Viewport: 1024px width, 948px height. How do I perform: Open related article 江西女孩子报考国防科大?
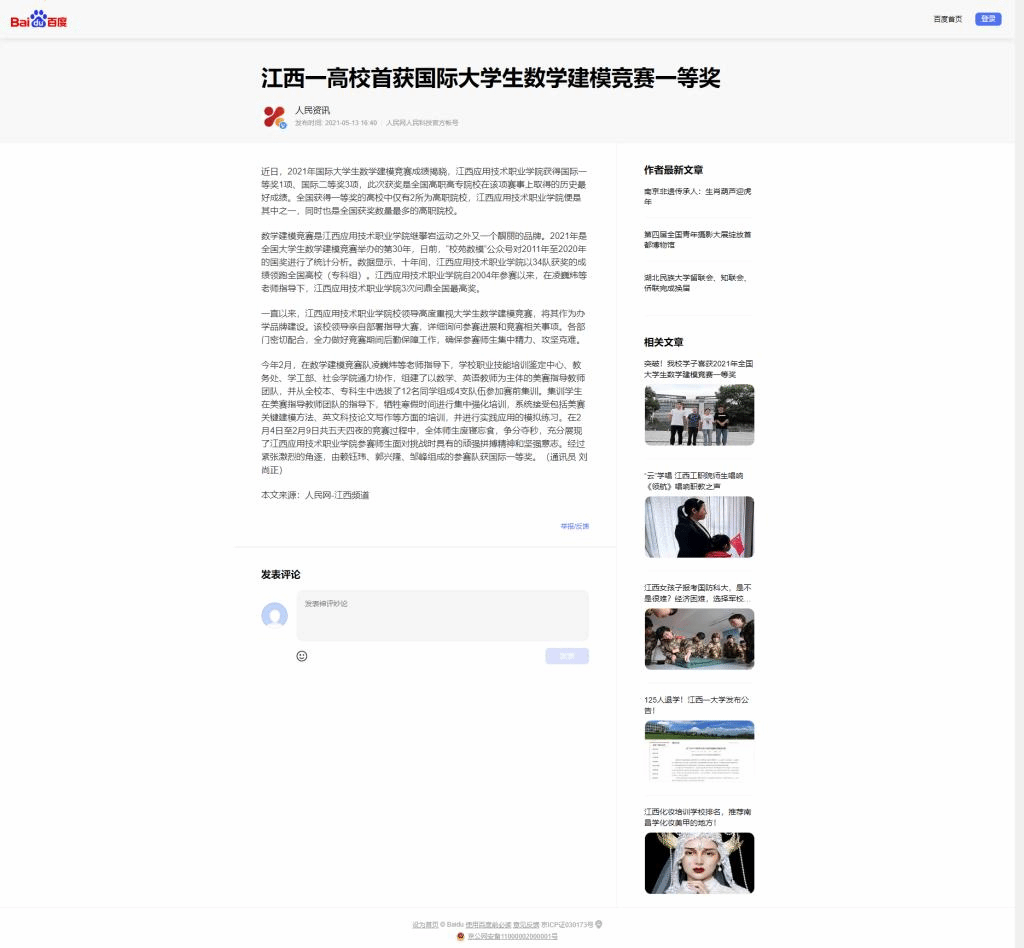(698, 593)
